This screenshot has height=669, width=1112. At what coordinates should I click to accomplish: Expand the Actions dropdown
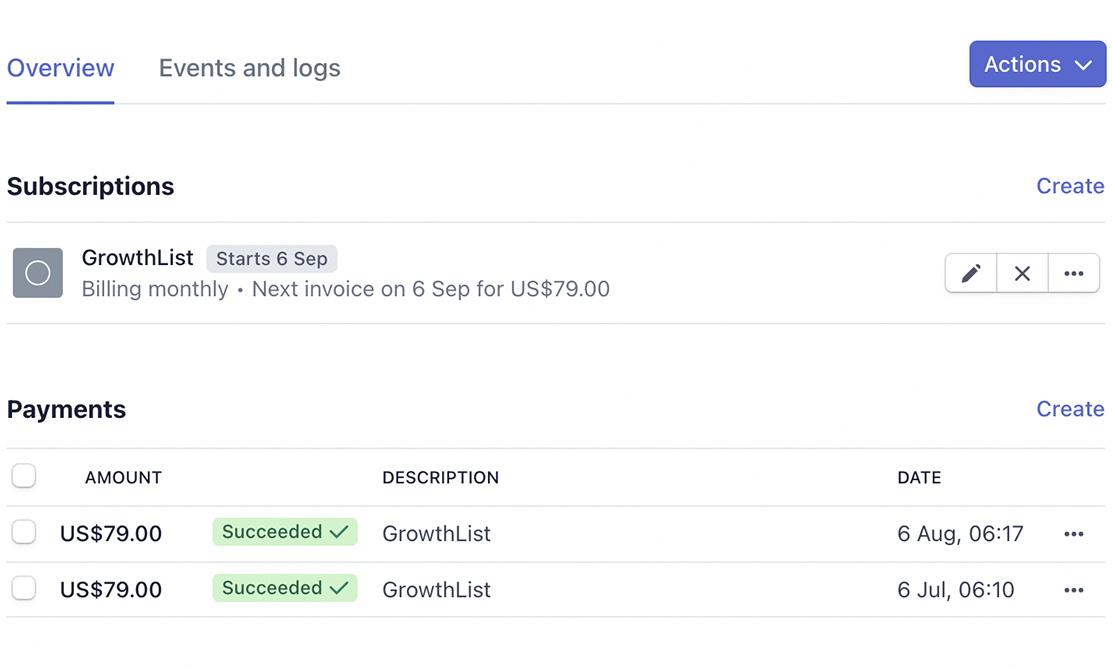pyautogui.click(x=1038, y=64)
